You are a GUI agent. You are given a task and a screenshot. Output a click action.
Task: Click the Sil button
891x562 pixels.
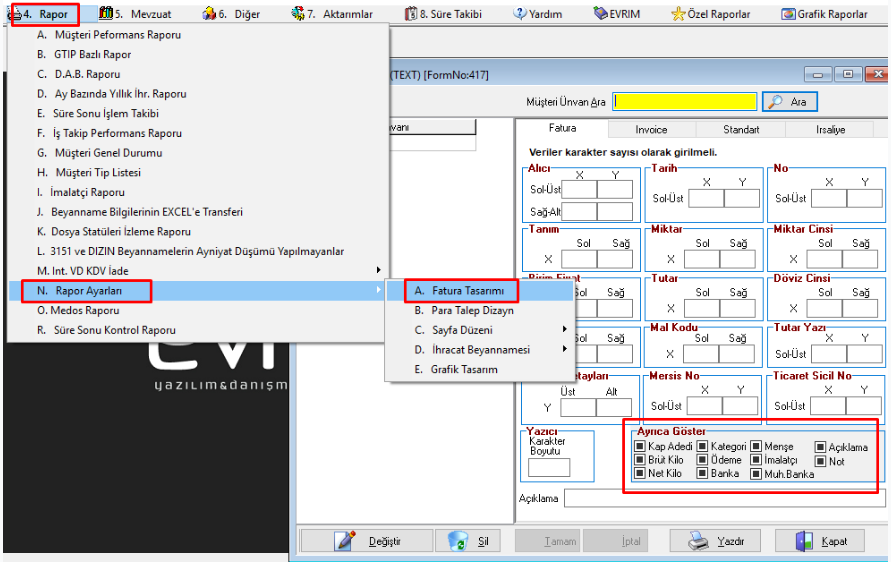(468, 541)
